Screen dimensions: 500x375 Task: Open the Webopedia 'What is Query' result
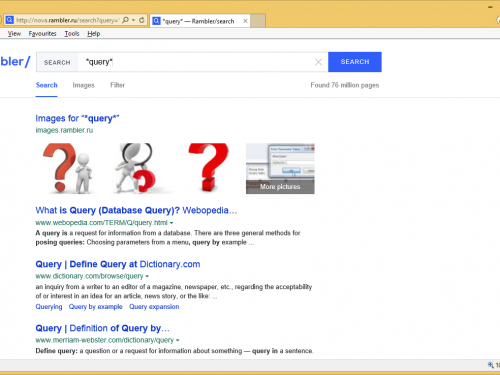pyautogui.click(x=136, y=211)
